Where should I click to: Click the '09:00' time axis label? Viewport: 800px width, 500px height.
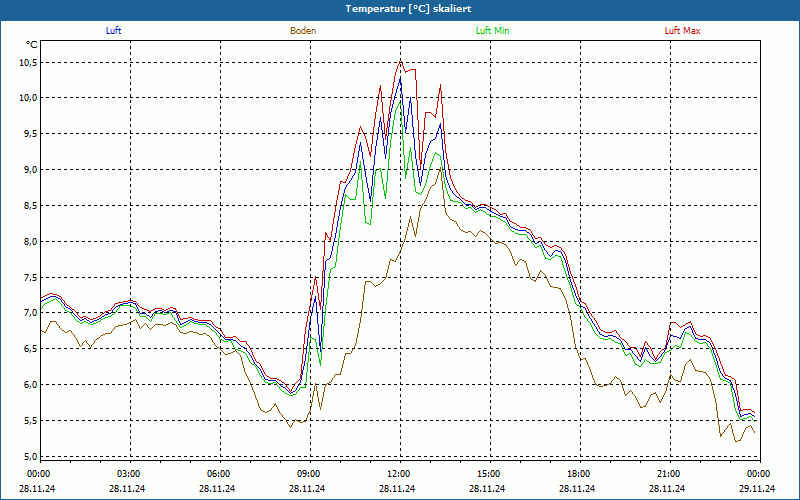pyautogui.click(x=310, y=474)
